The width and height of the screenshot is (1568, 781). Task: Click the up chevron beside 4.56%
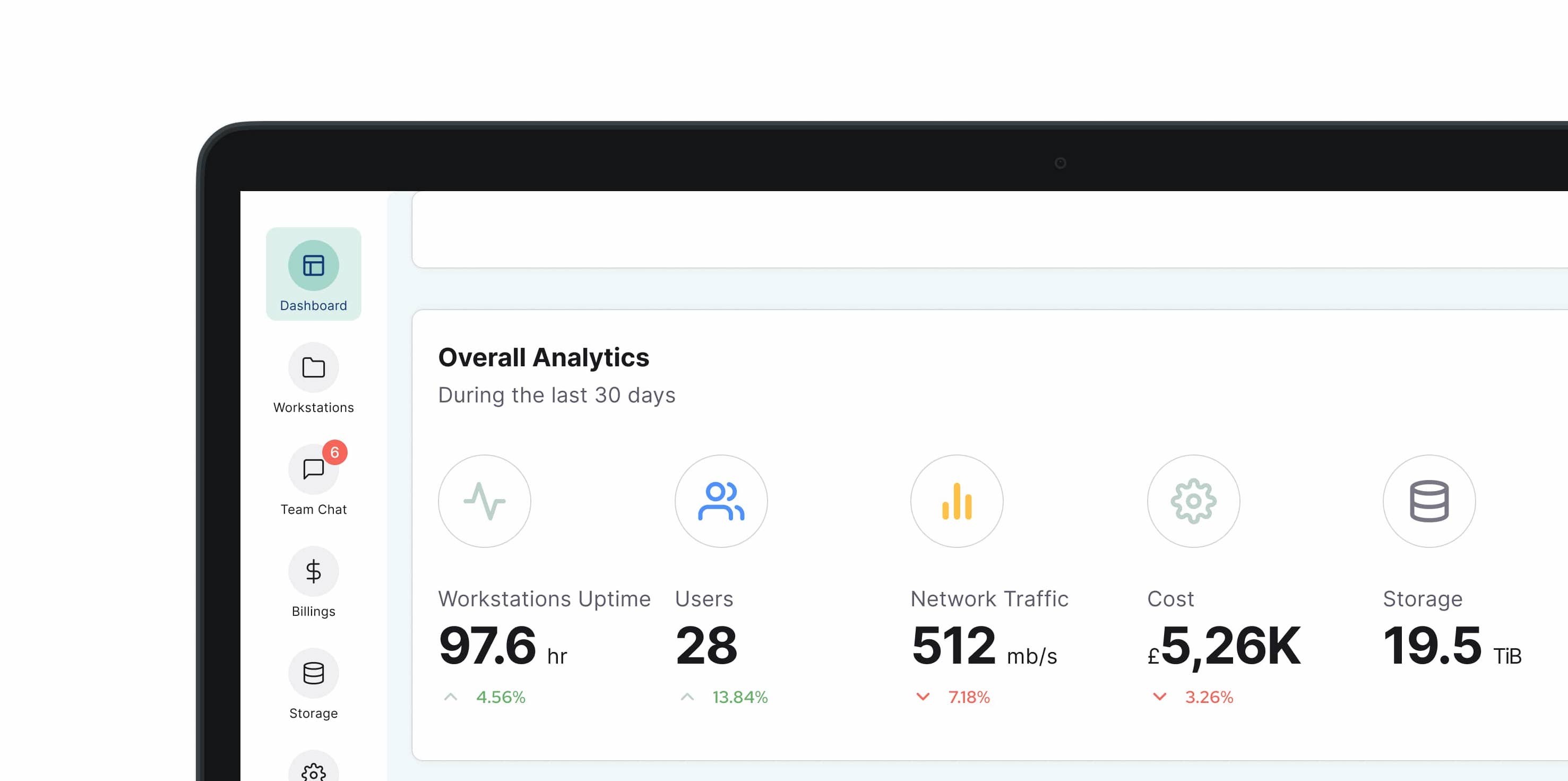point(451,697)
